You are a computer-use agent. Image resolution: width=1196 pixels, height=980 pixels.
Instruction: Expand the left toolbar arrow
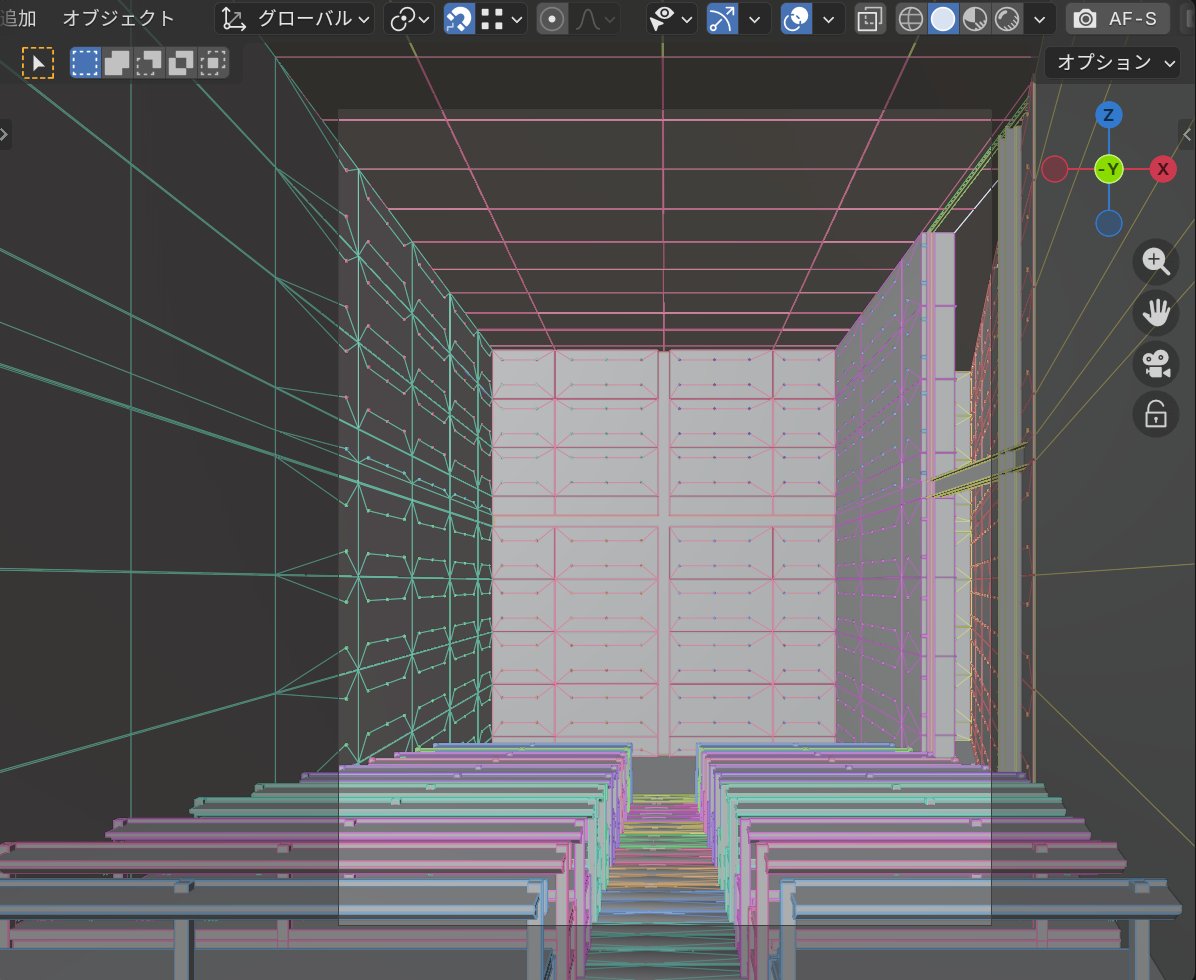point(5,135)
